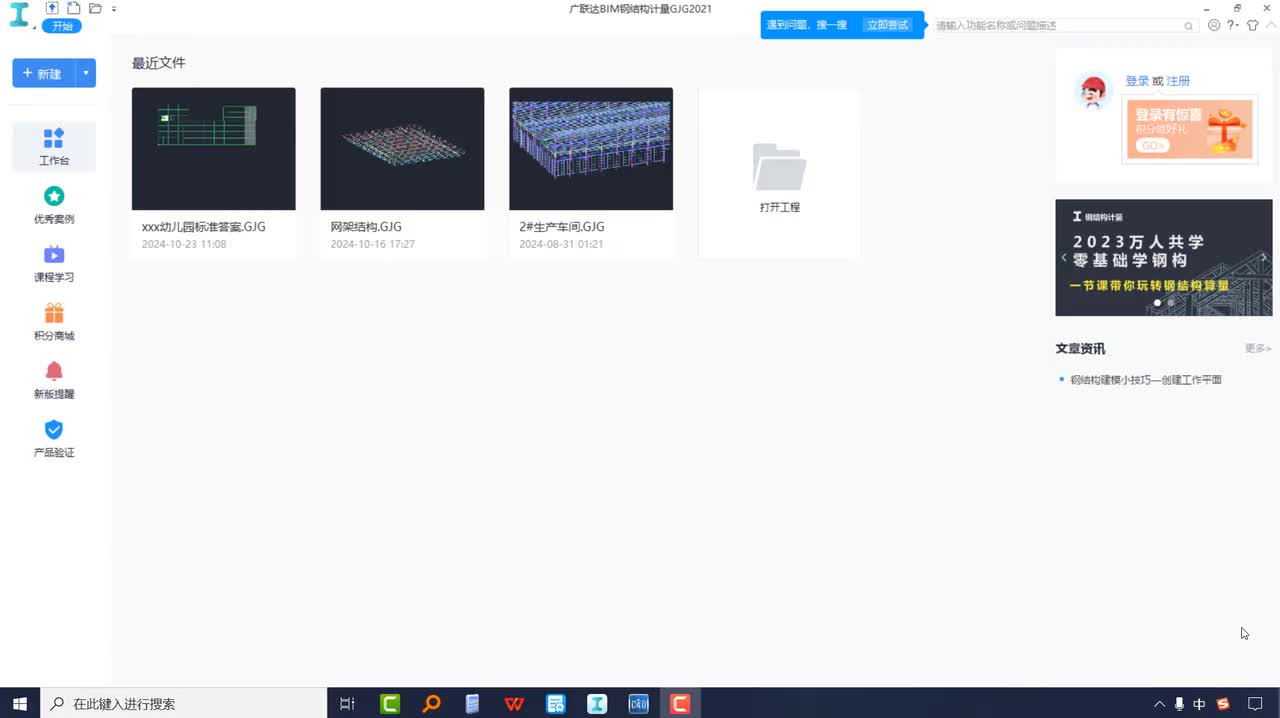Image resolution: width=1280 pixels, height=718 pixels.
Task: Click the application logo menu
Action: tap(19, 15)
